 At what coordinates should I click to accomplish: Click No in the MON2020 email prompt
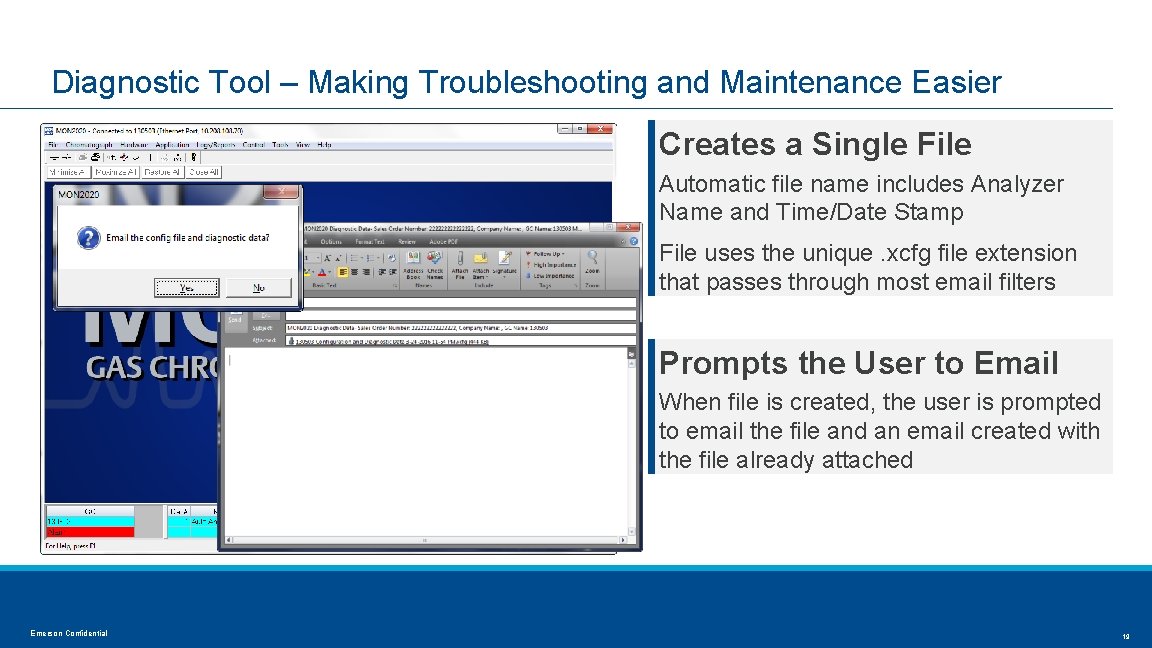[x=259, y=287]
